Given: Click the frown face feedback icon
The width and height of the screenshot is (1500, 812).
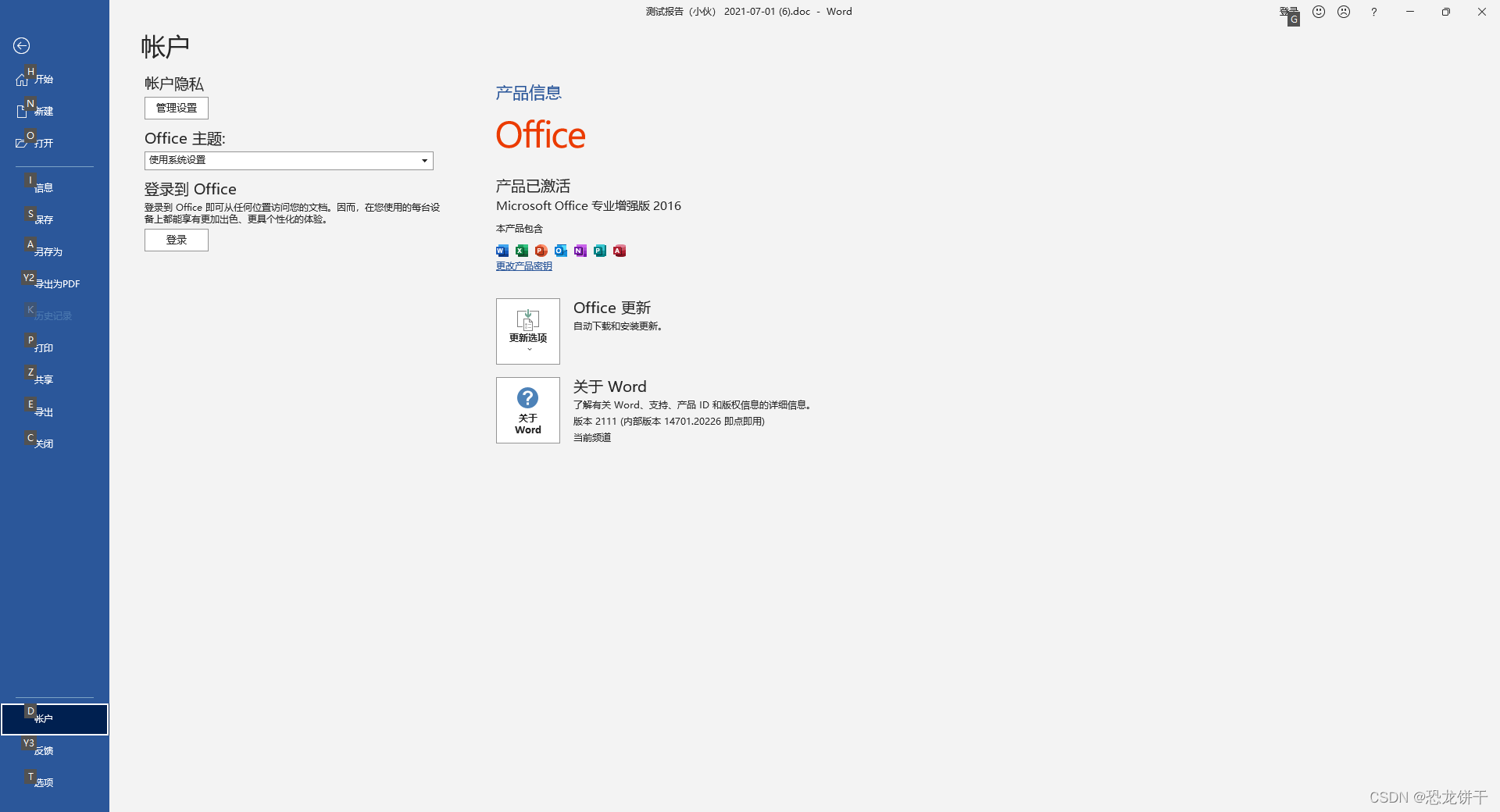Looking at the screenshot, I should tap(1344, 12).
